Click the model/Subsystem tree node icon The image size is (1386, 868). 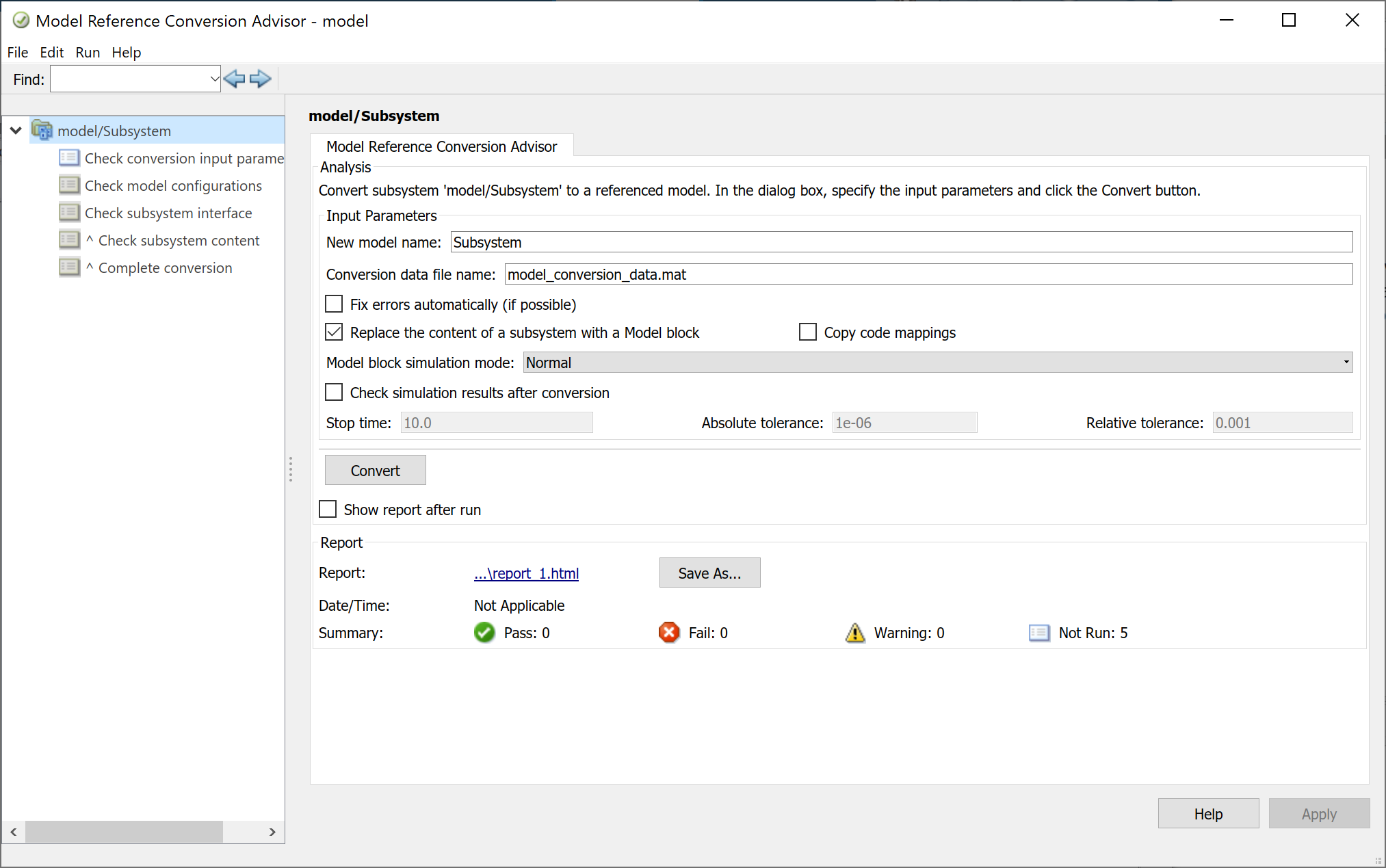(42, 130)
